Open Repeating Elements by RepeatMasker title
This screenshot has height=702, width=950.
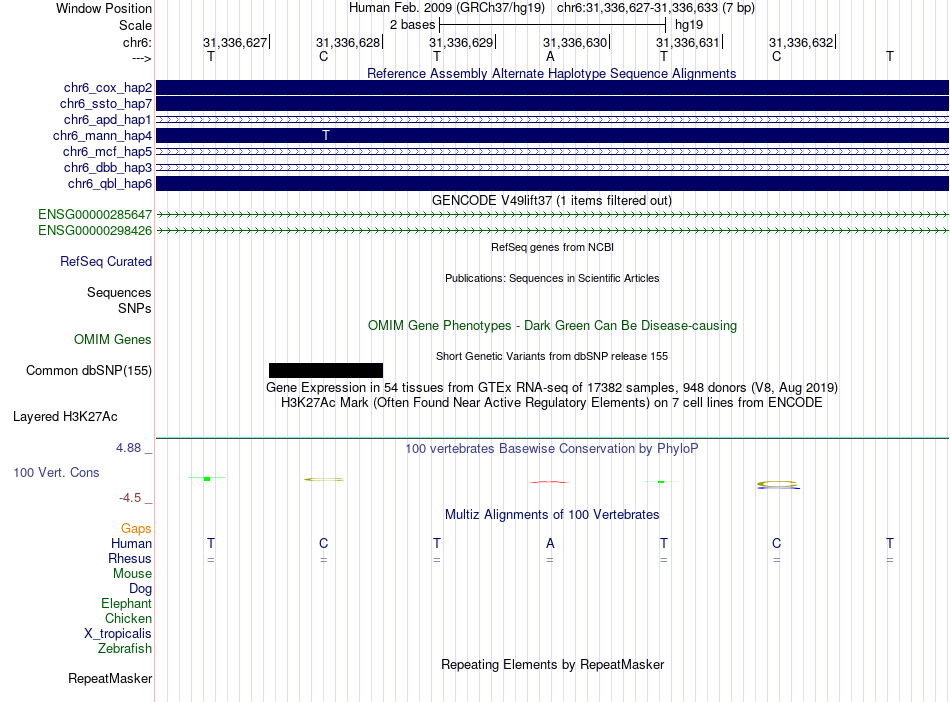(552, 665)
